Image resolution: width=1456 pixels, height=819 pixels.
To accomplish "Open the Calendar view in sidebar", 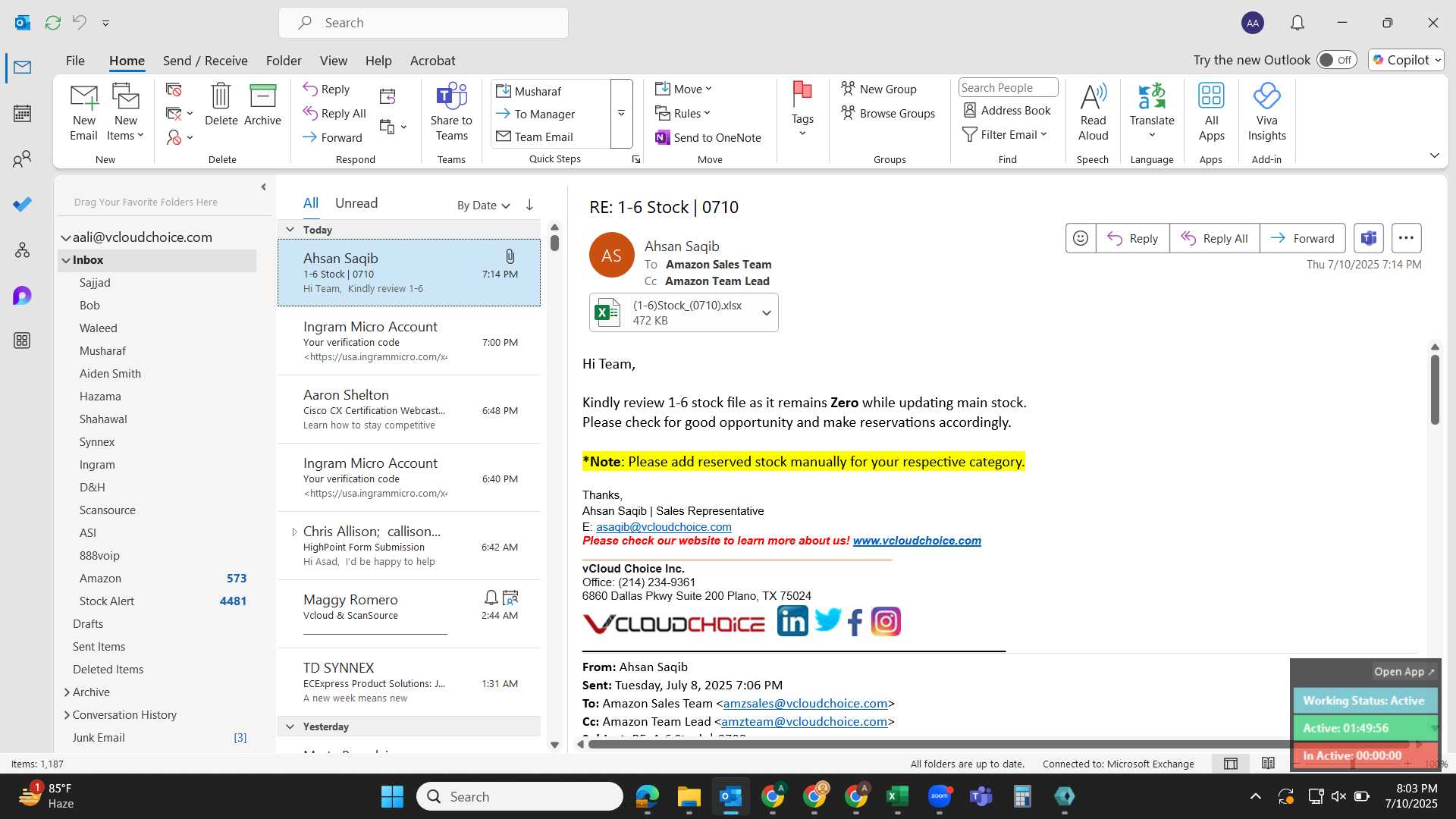I will coord(22,114).
